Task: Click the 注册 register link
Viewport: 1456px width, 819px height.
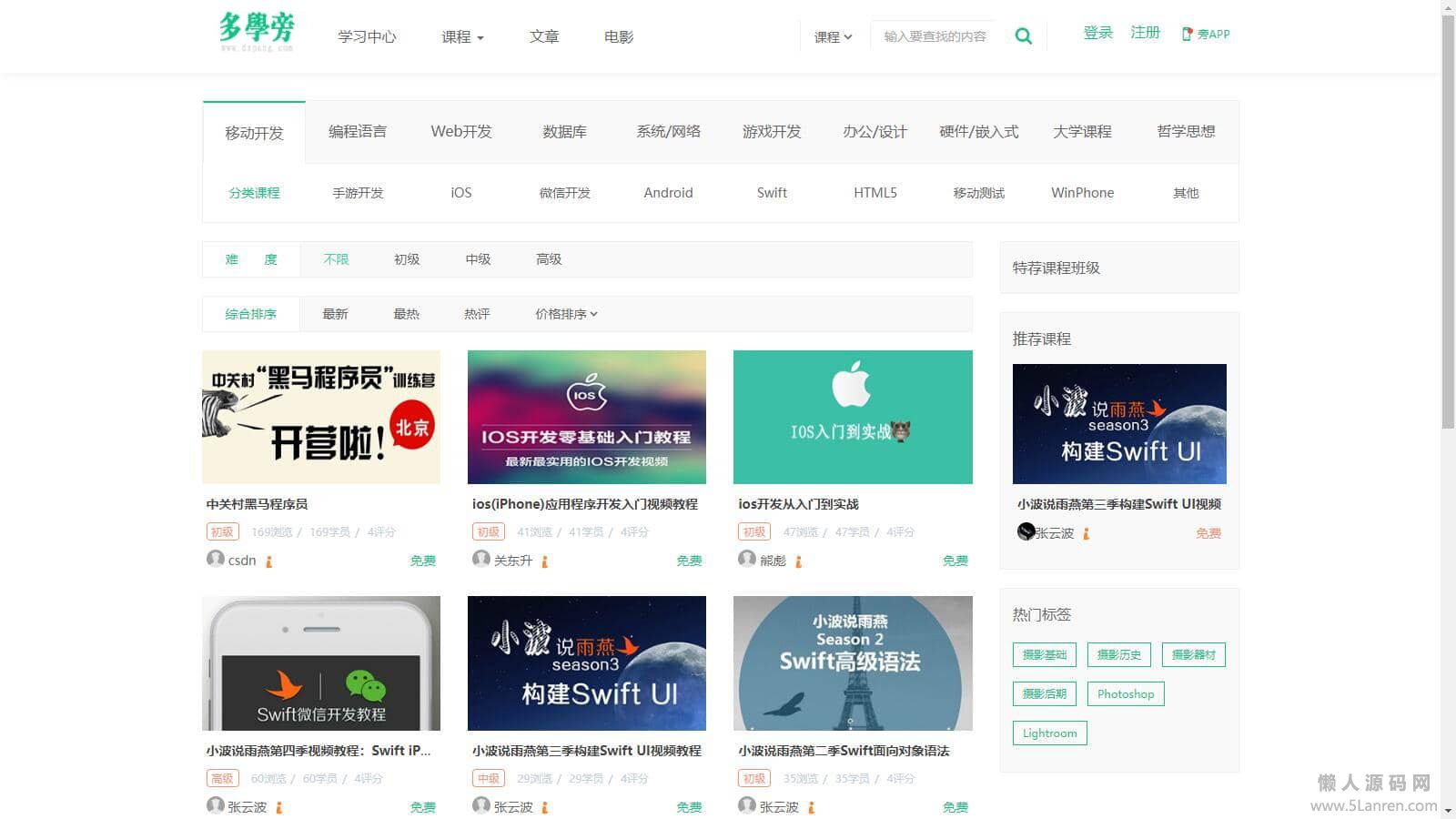Action: pos(1145,33)
